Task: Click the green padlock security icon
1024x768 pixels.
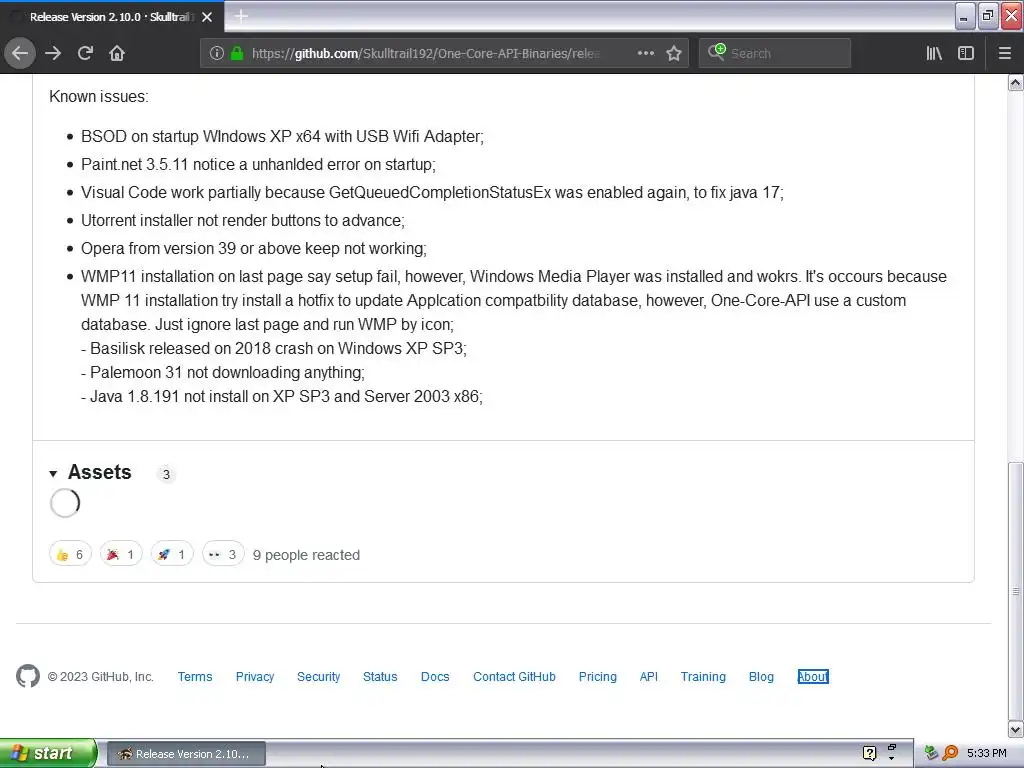Action: click(x=237, y=53)
